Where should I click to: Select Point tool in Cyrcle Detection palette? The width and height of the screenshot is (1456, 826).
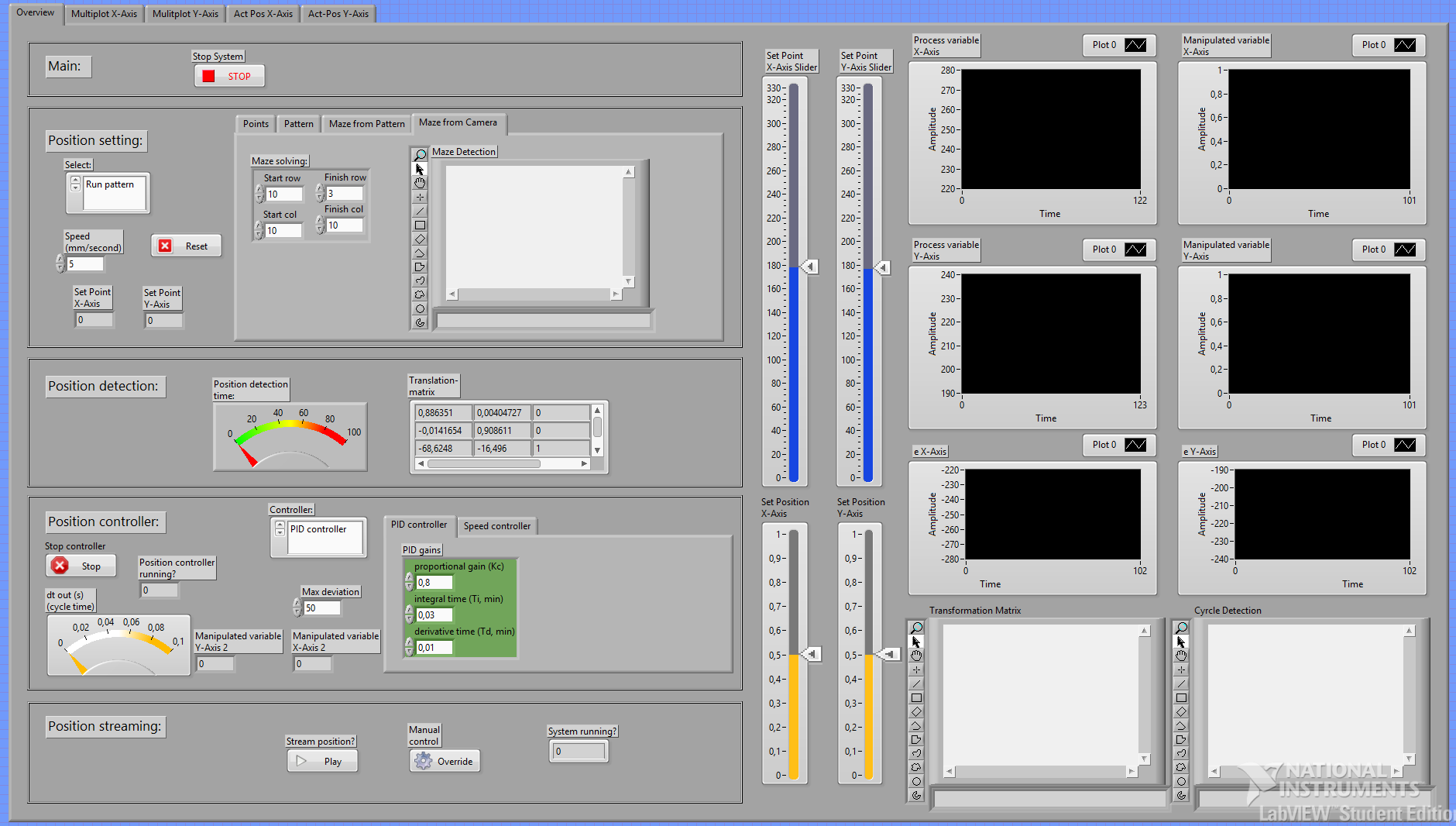(x=1181, y=669)
